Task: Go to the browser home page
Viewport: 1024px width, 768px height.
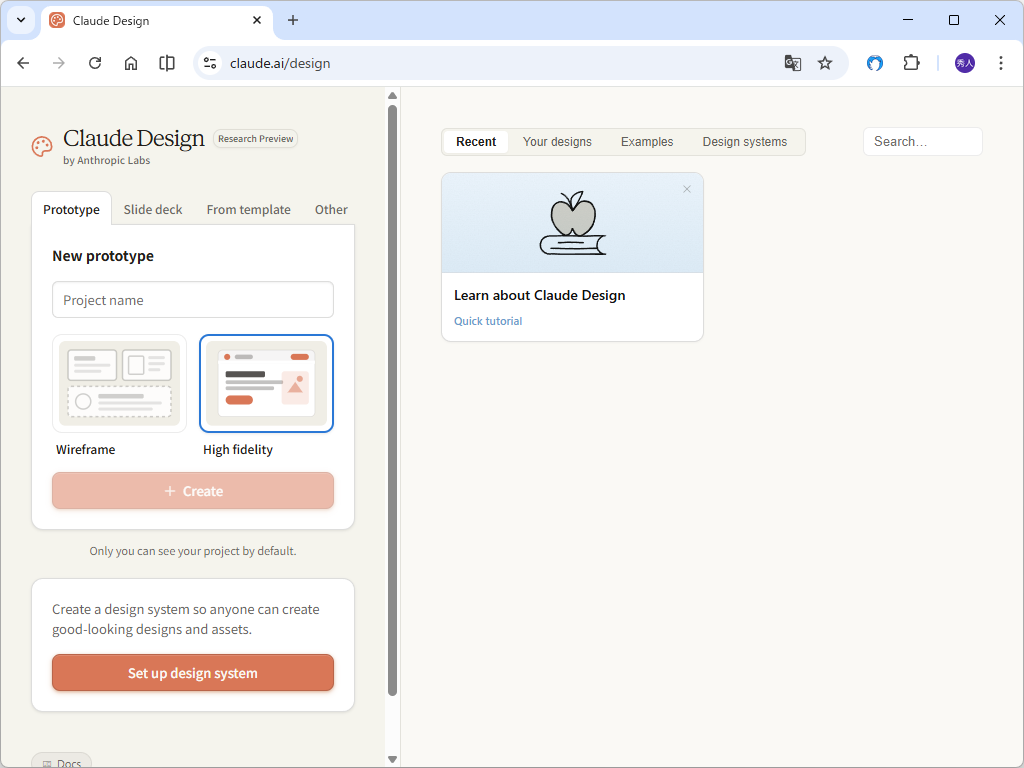Action: tap(131, 63)
